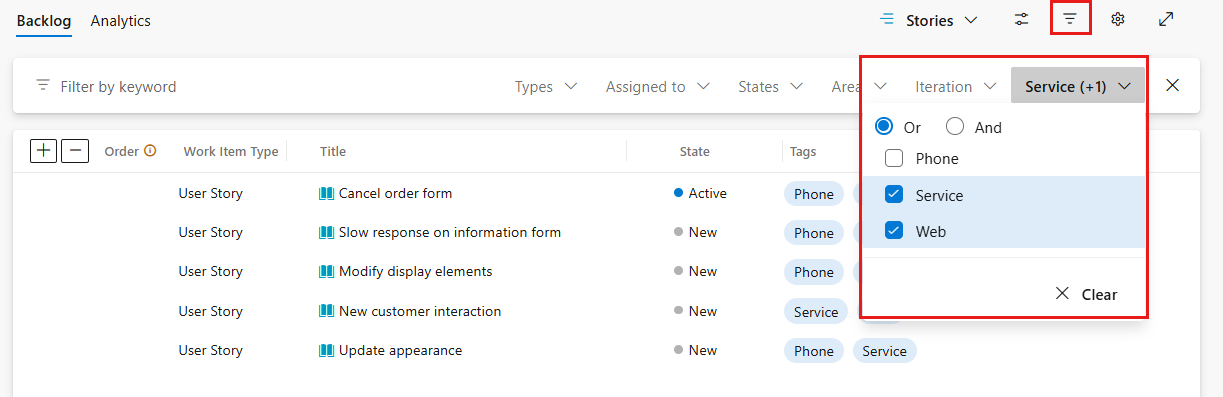Open Slow response on information form story
Screen dimensions: 1223x397
(x=450, y=232)
